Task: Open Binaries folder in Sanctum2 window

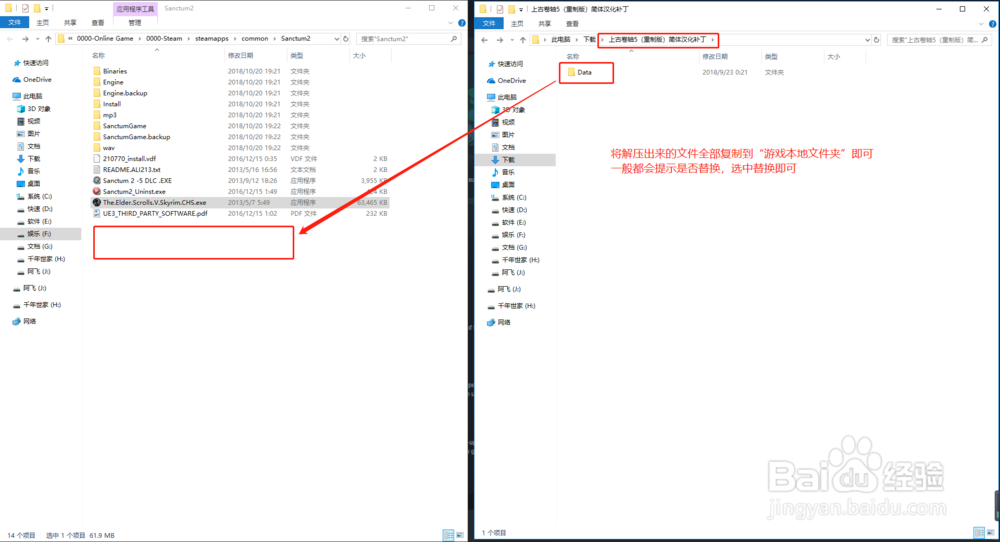Action: coord(115,71)
